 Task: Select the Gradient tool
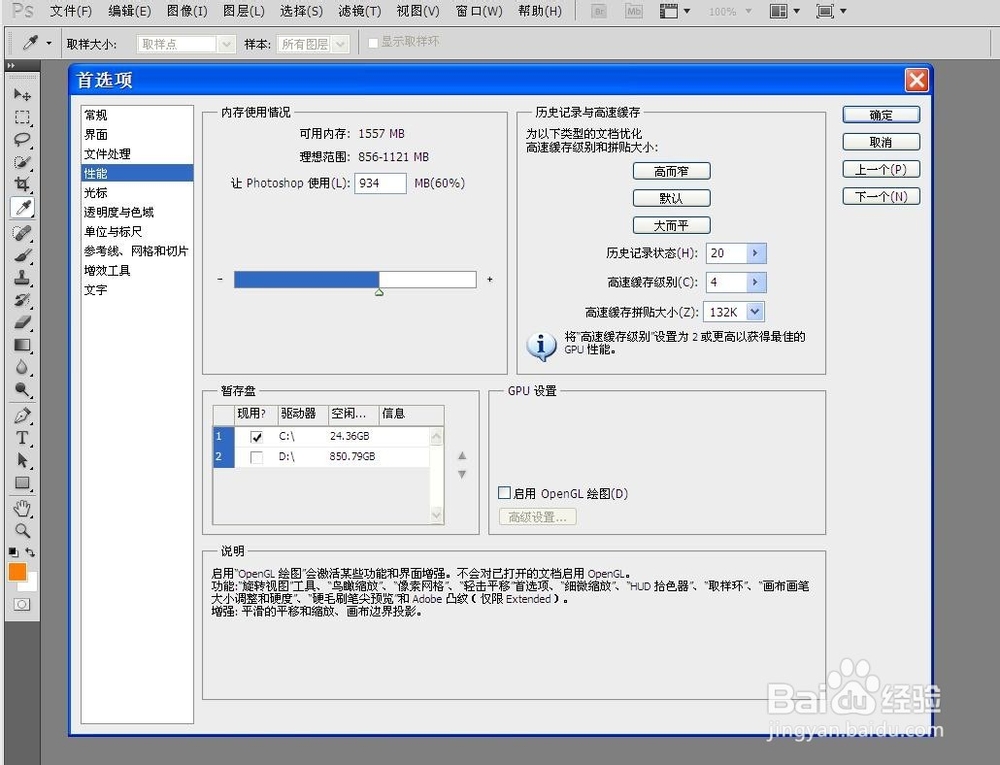pos(22,345)
